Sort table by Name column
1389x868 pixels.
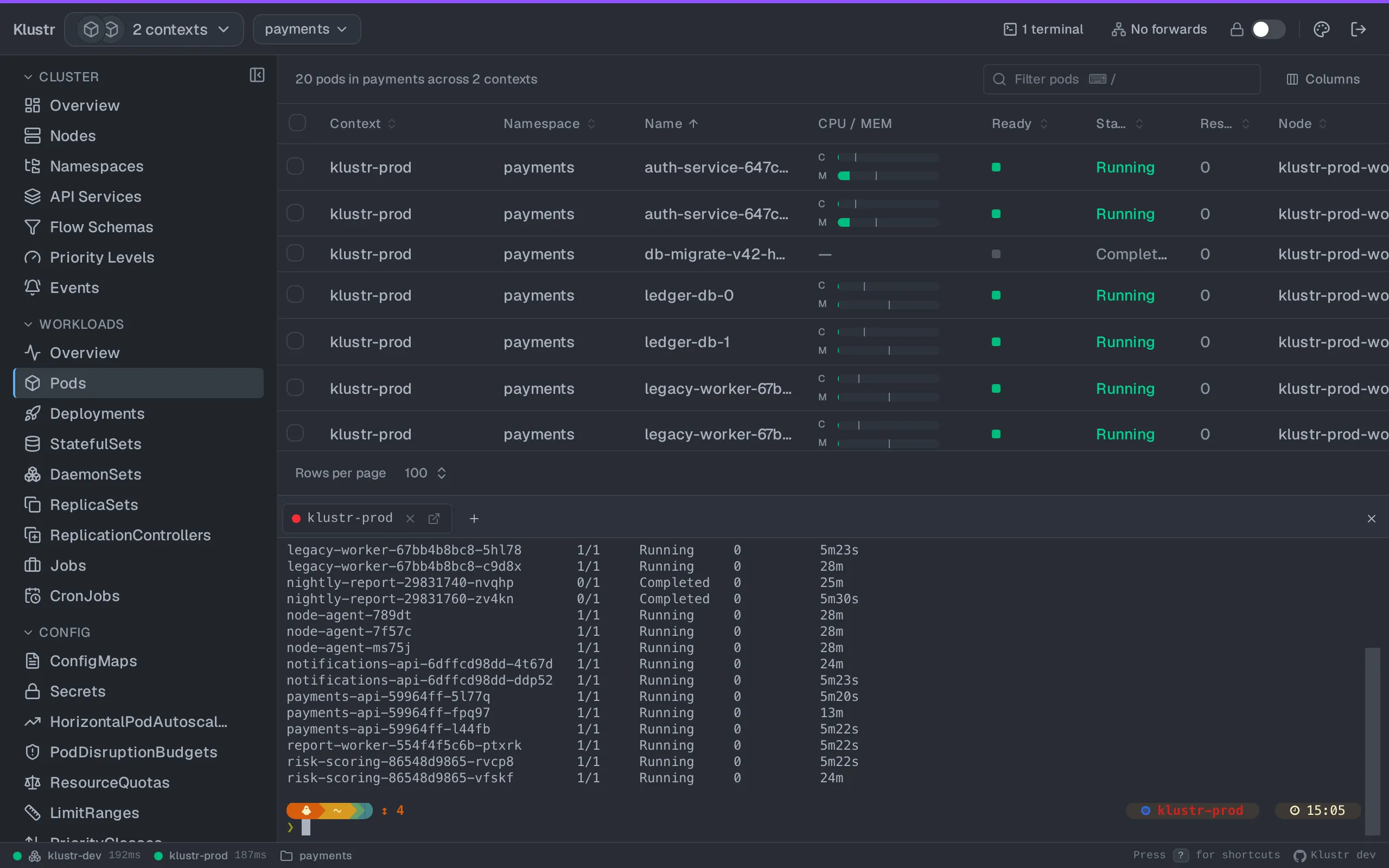(671, 124)
